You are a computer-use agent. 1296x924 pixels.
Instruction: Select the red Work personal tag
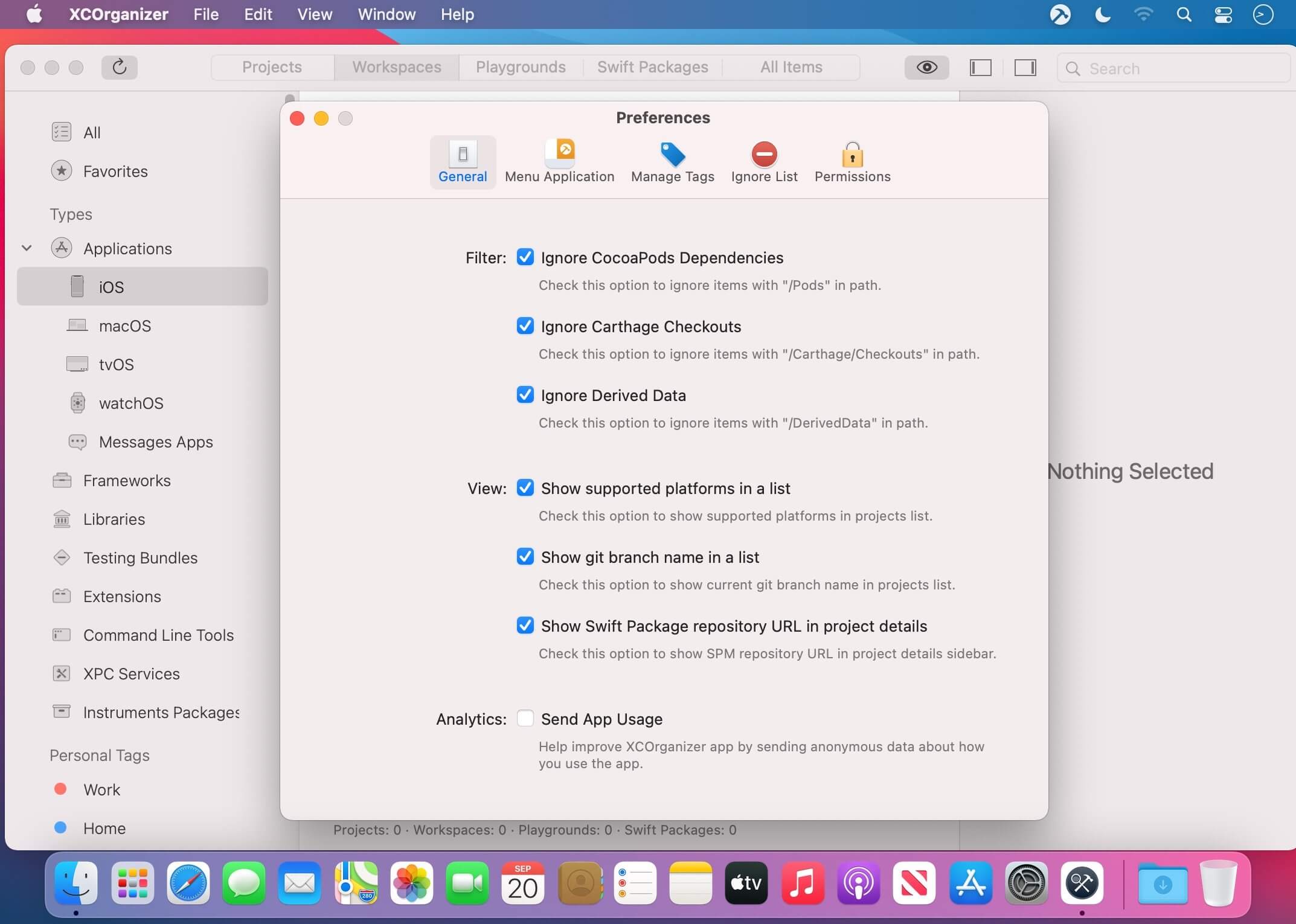pyautogui.click(x=101, y=789)
